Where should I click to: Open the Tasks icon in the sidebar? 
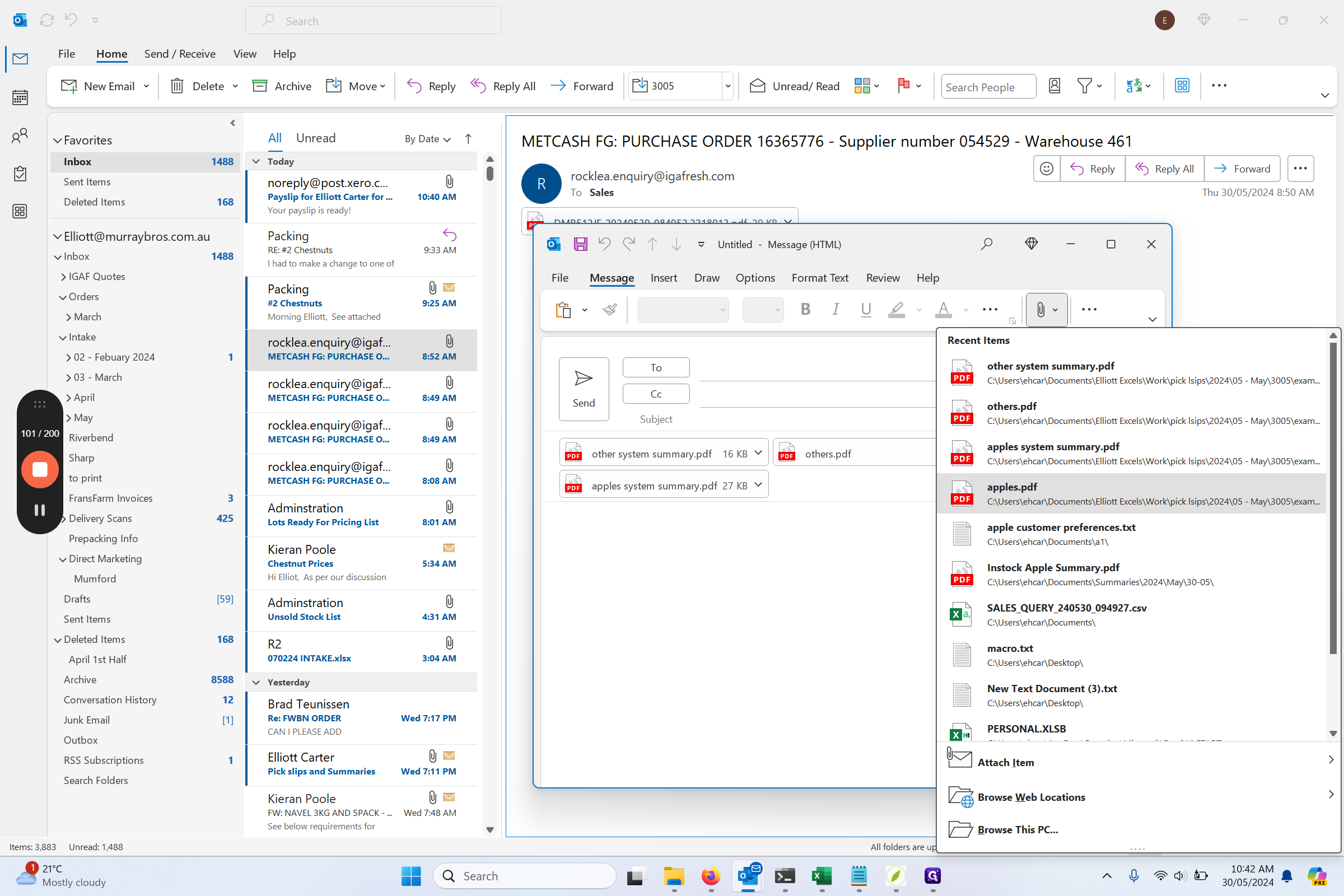pyautogui.click(x=20, y=174)
